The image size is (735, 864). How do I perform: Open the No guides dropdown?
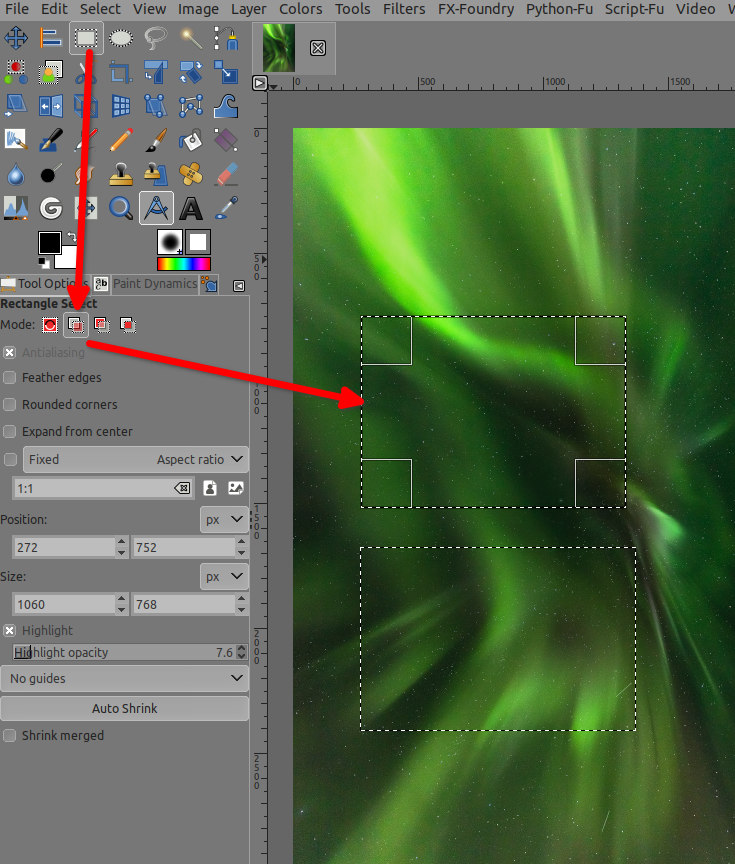coord(125,678)
